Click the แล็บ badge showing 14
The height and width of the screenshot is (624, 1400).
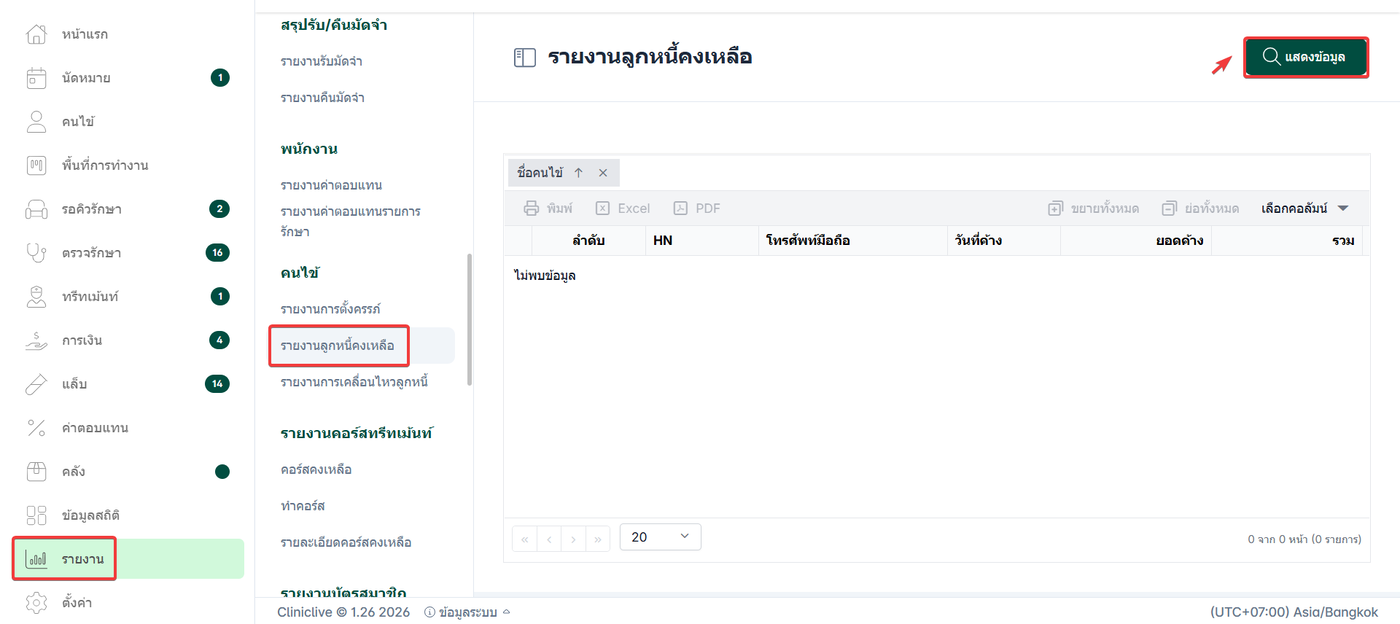[x=217, y=384]
